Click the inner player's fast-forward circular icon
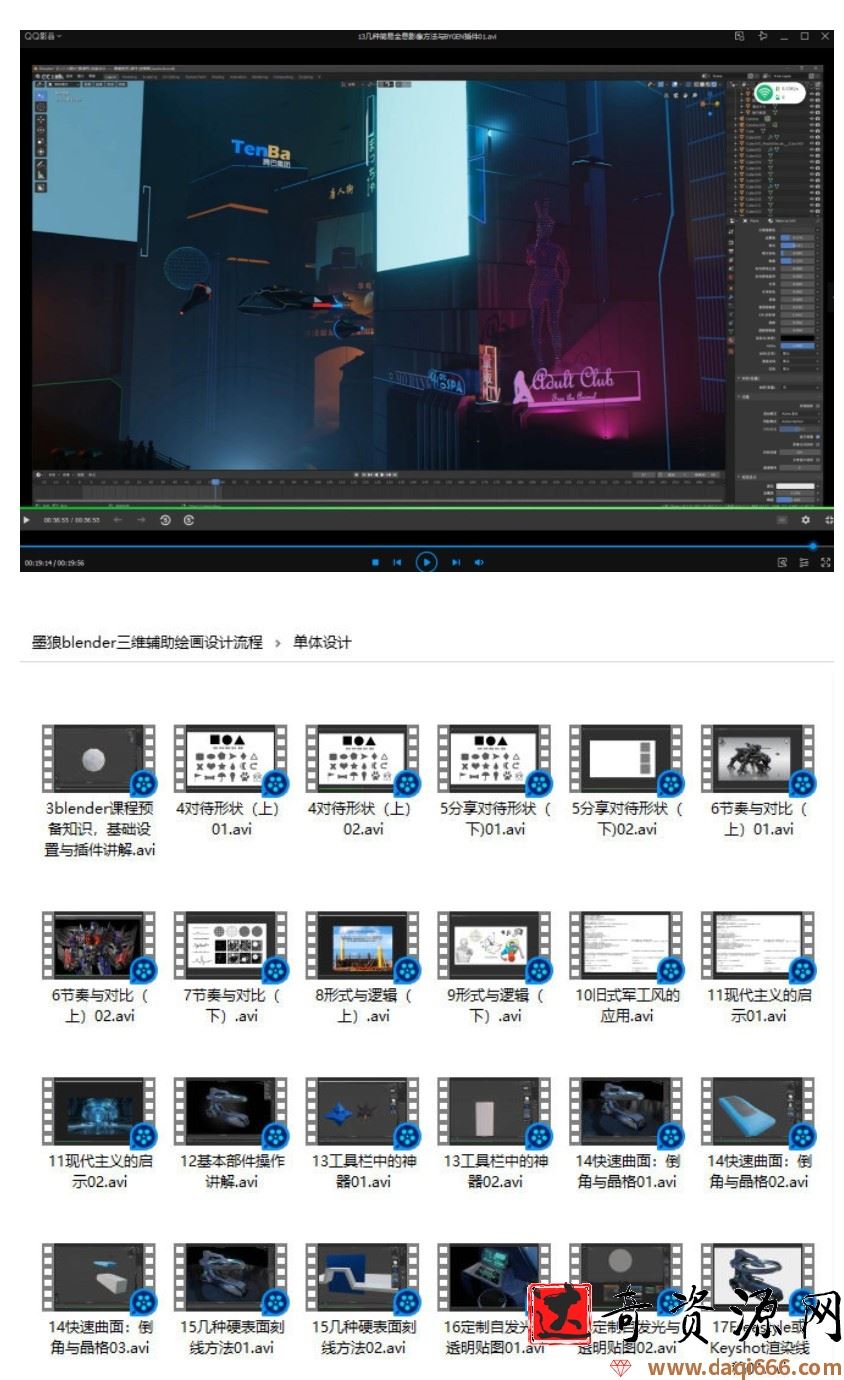Image resolution: width=844 pixels, height=1380 pixels. (189, 520)
